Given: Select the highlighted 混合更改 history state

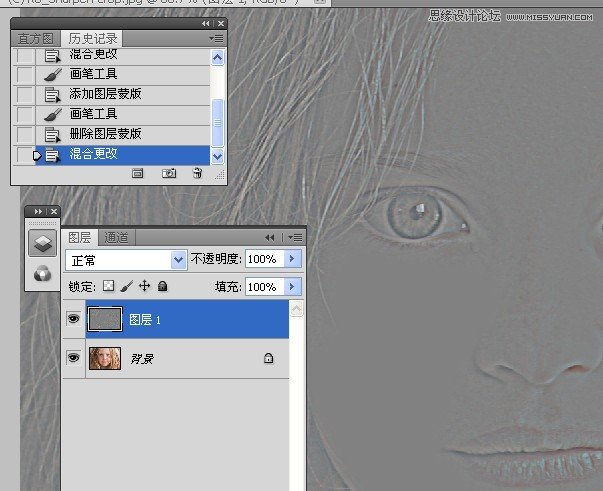Looking at the screenshot, I should (x=122, y=155).
